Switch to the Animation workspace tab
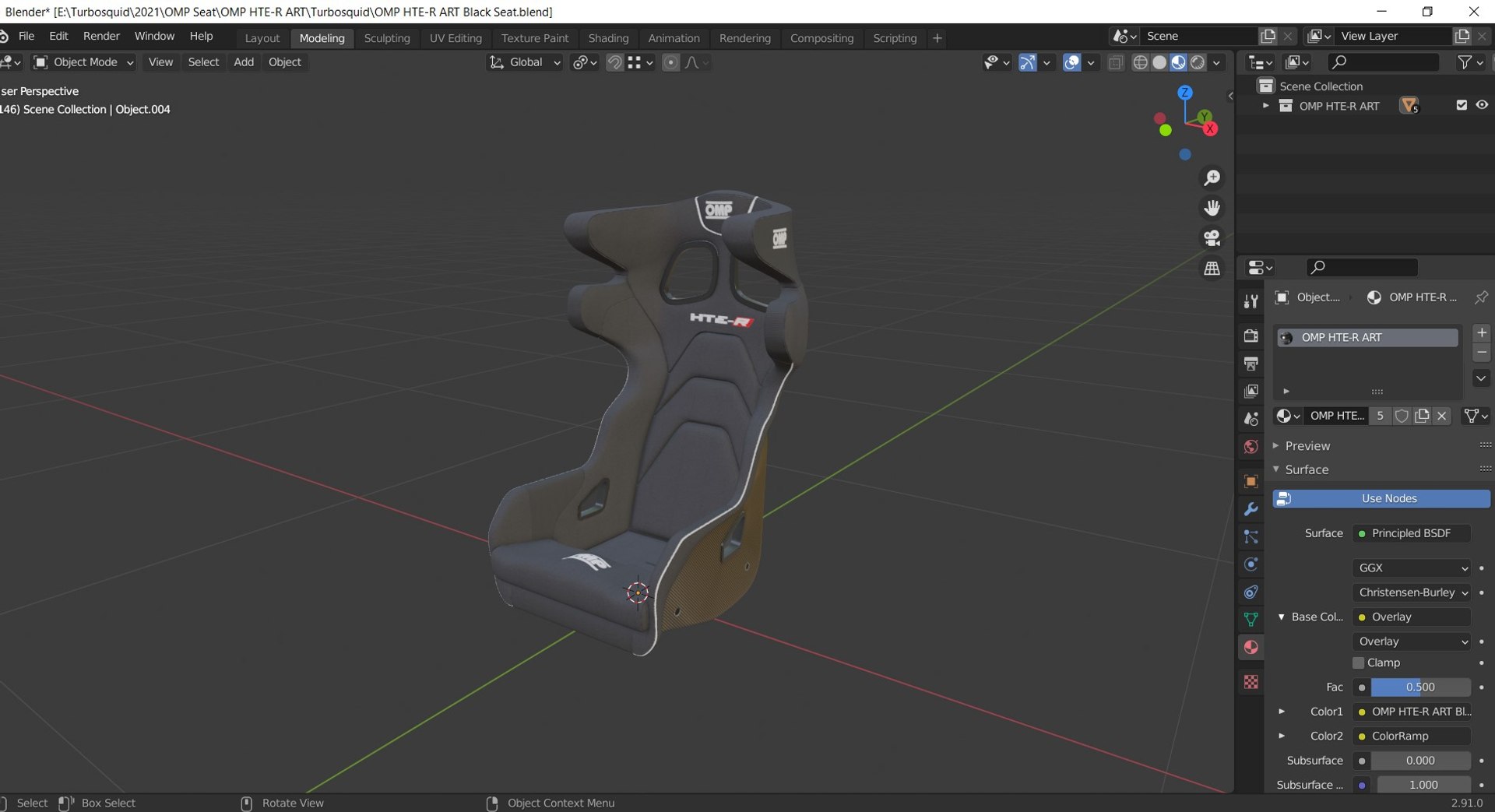The height and width of the screenshot is (812, 1495). point(674,38)
